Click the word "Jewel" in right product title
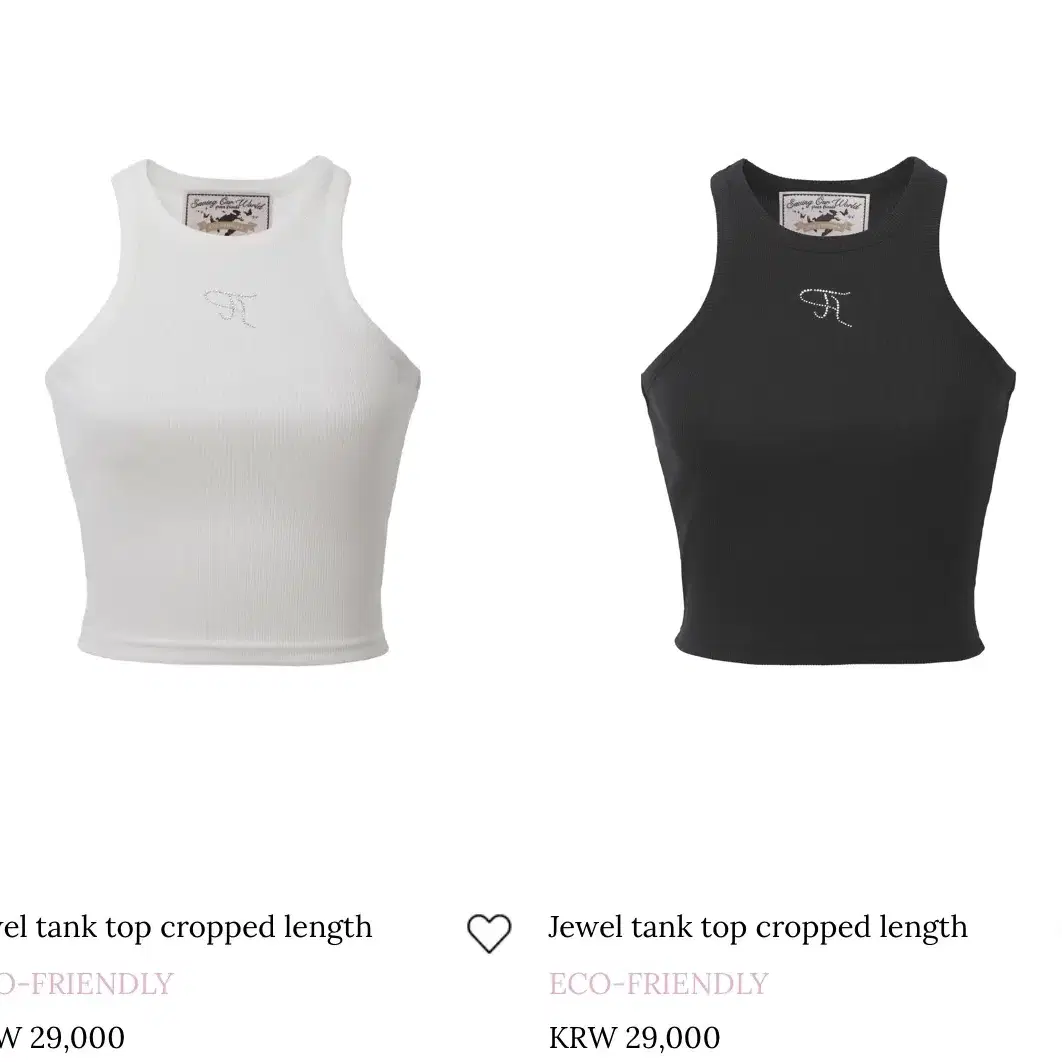 (585, 927)
